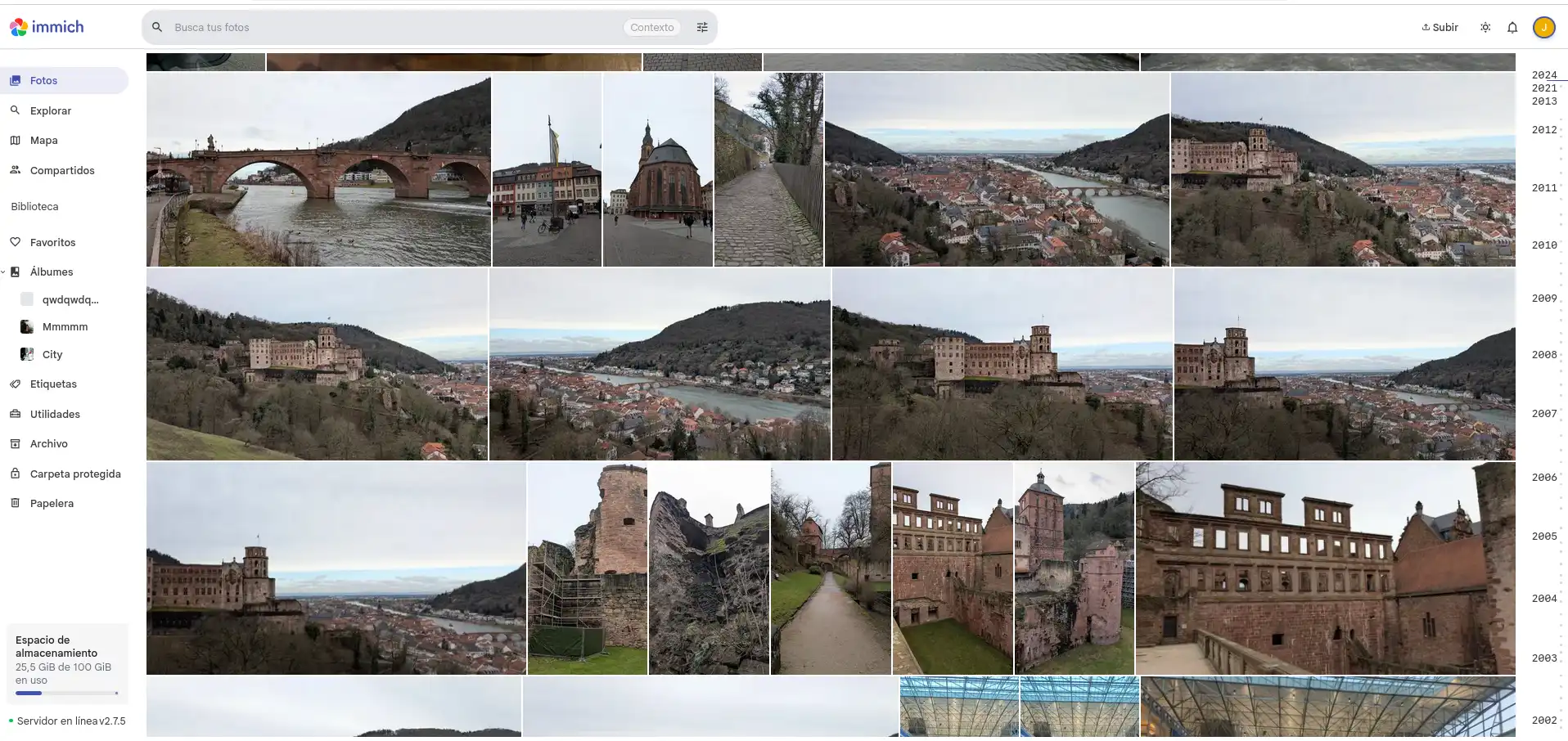
Task: Open the Mmmmm album
Action: (x=65, y=326)
